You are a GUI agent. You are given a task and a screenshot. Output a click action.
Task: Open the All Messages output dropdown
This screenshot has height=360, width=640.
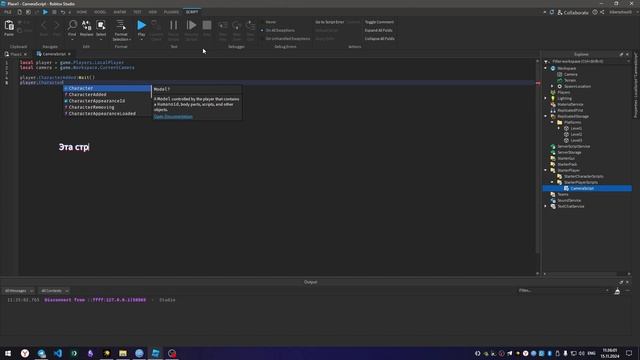(x=19, y=291)
